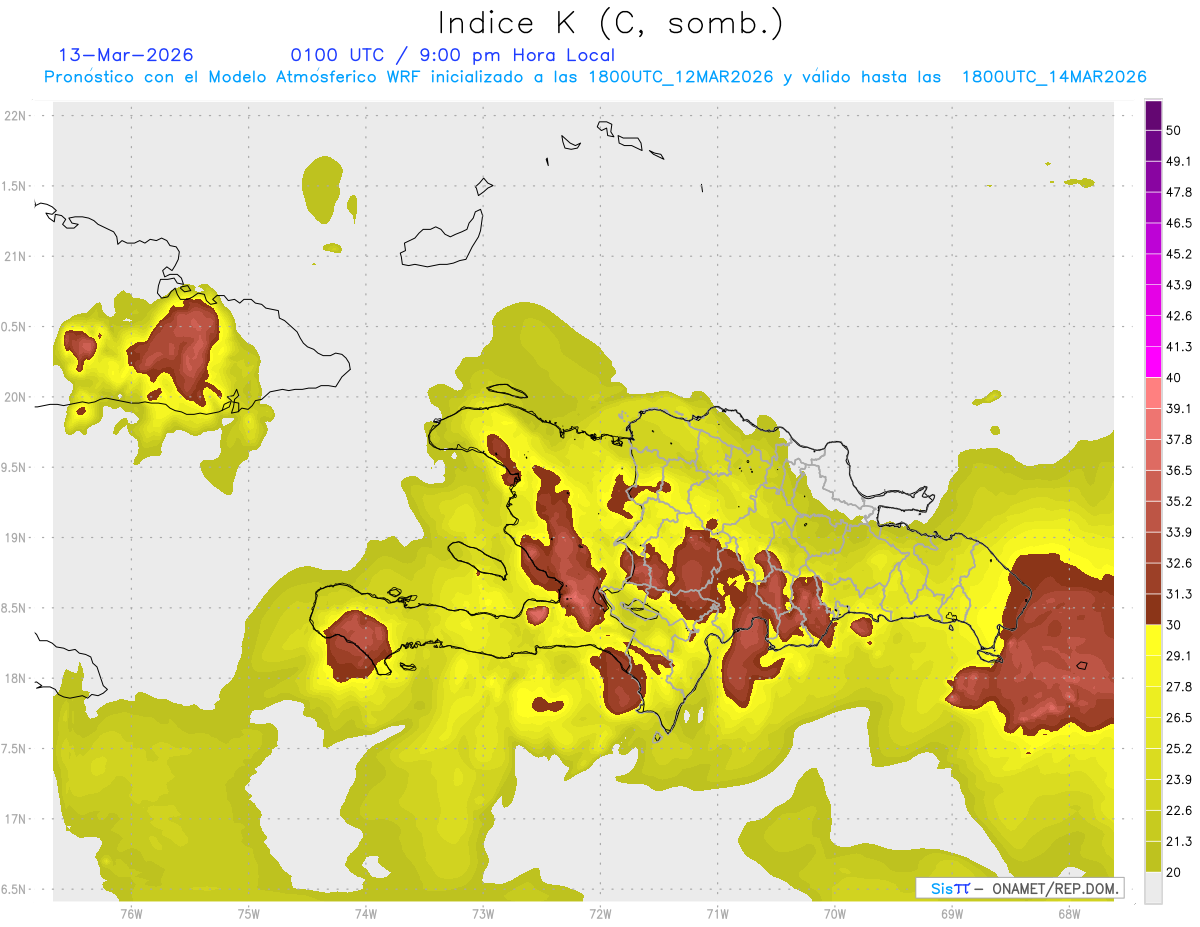Viewport: 1200px width, 927px height.
Task: Click the longitude axis label "72W"
Action: point(600,914)
